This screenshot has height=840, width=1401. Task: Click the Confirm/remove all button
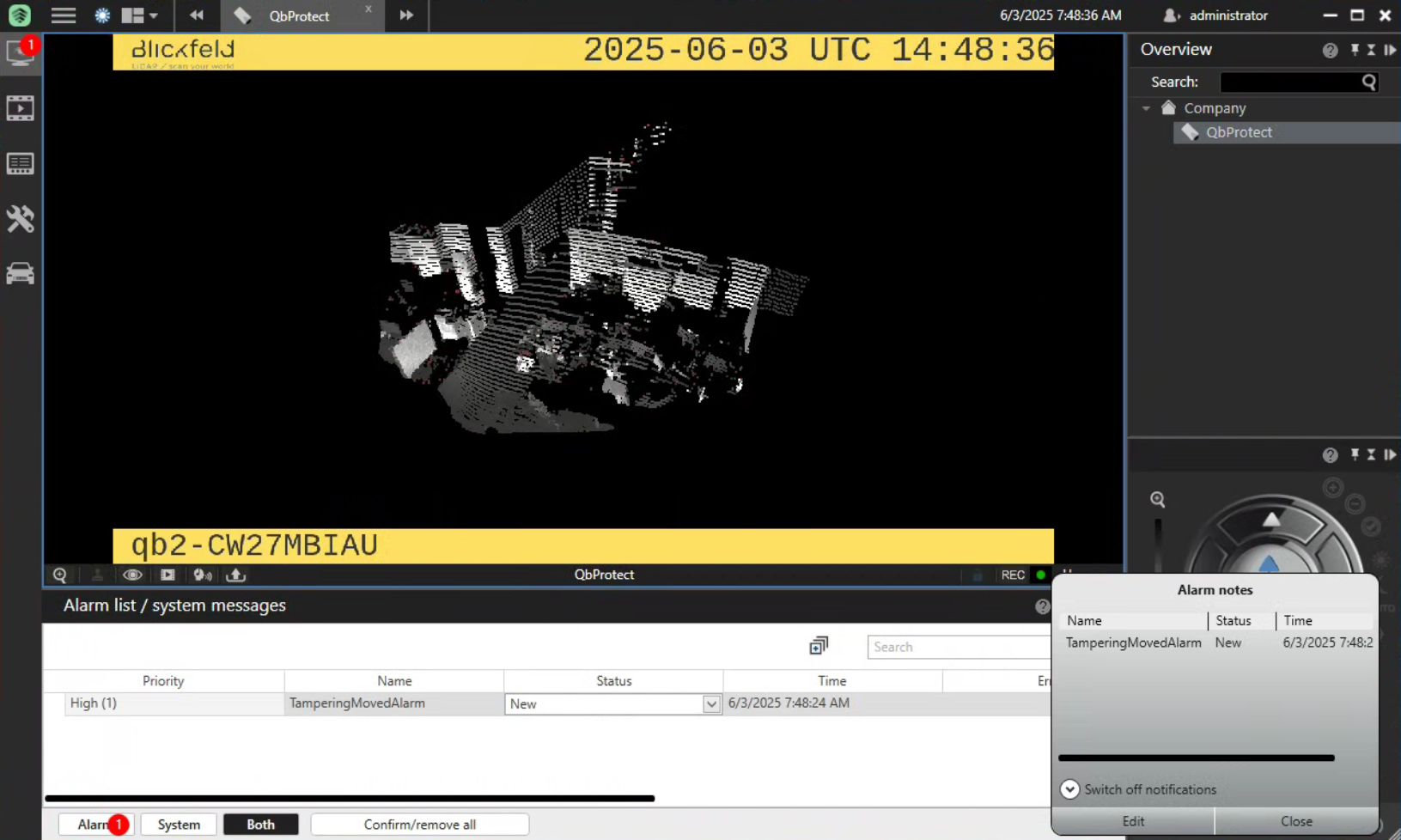[x=419, y=825]
